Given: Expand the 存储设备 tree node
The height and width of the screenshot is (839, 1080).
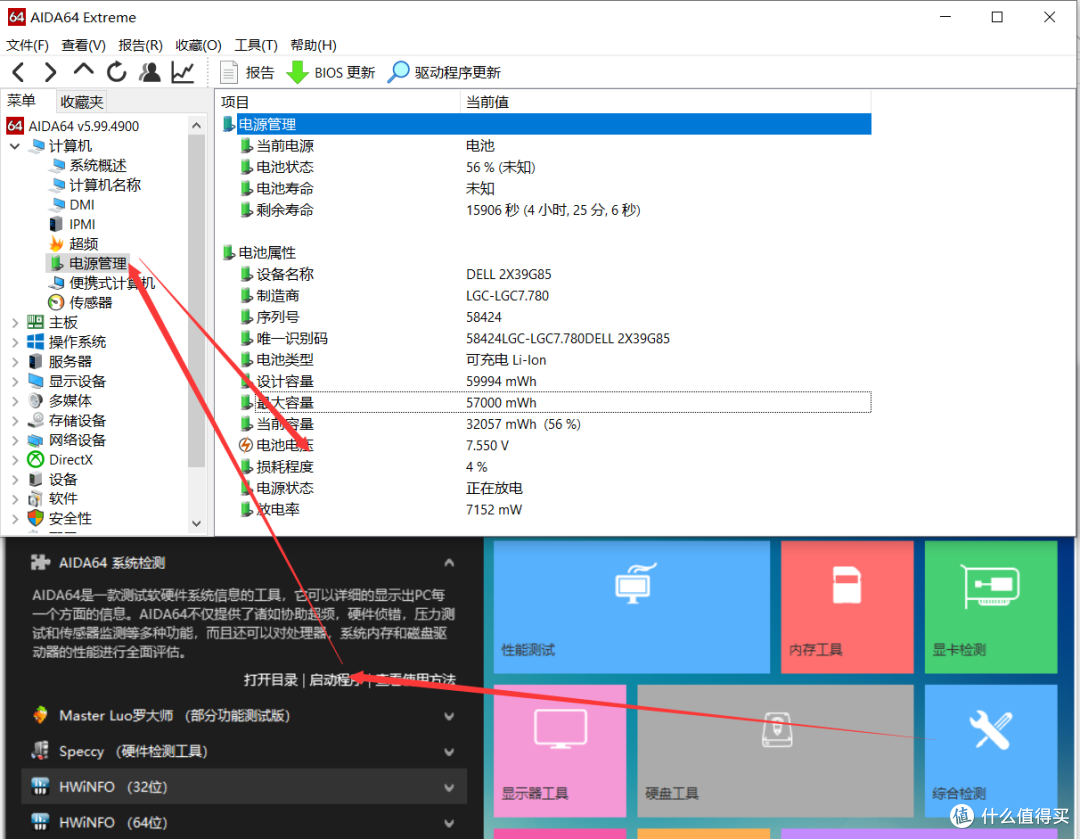Looking at the screenshot, I should (x=14, y=421).
